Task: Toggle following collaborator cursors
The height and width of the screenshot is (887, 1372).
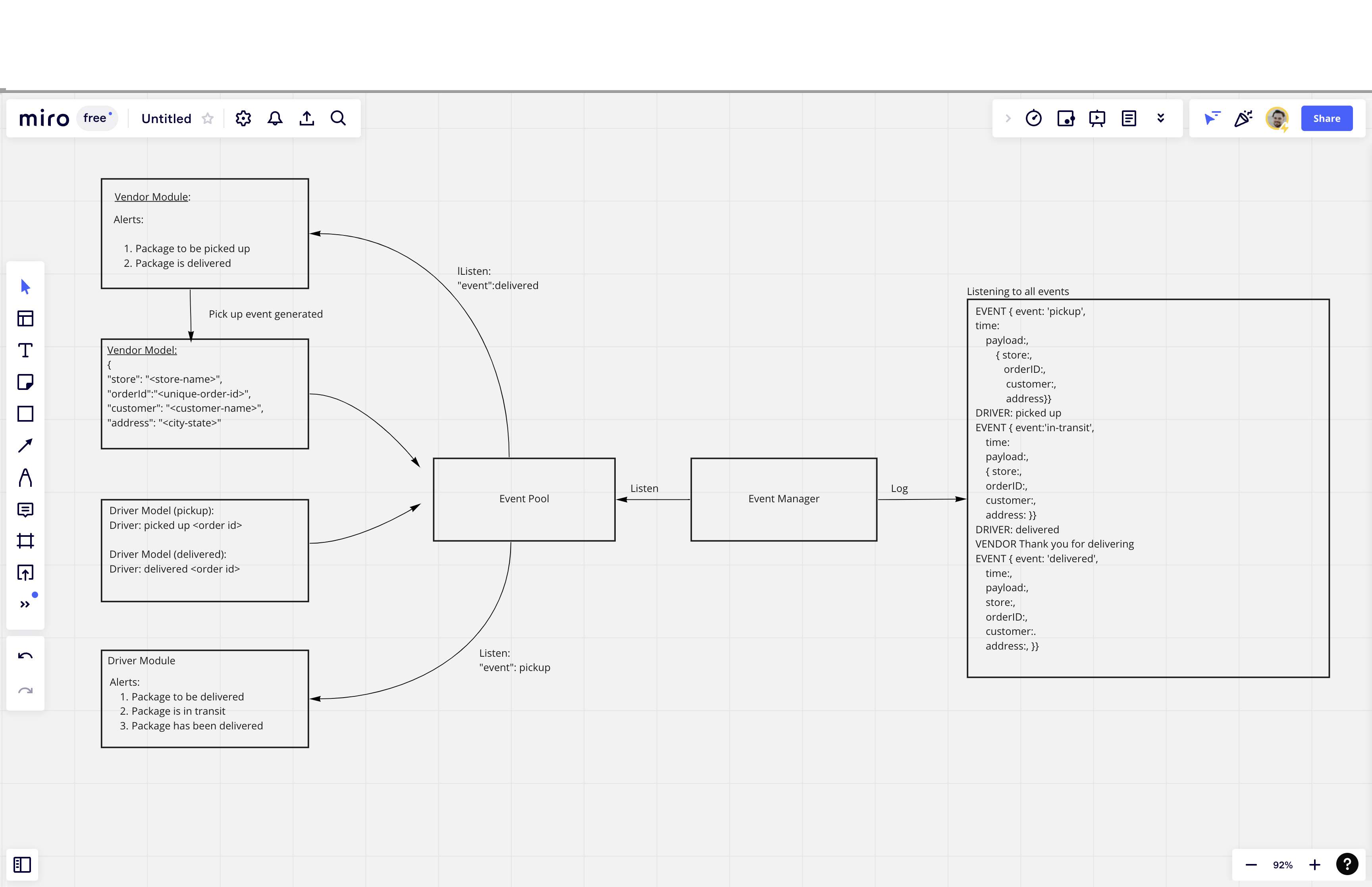Action: 1213,118
